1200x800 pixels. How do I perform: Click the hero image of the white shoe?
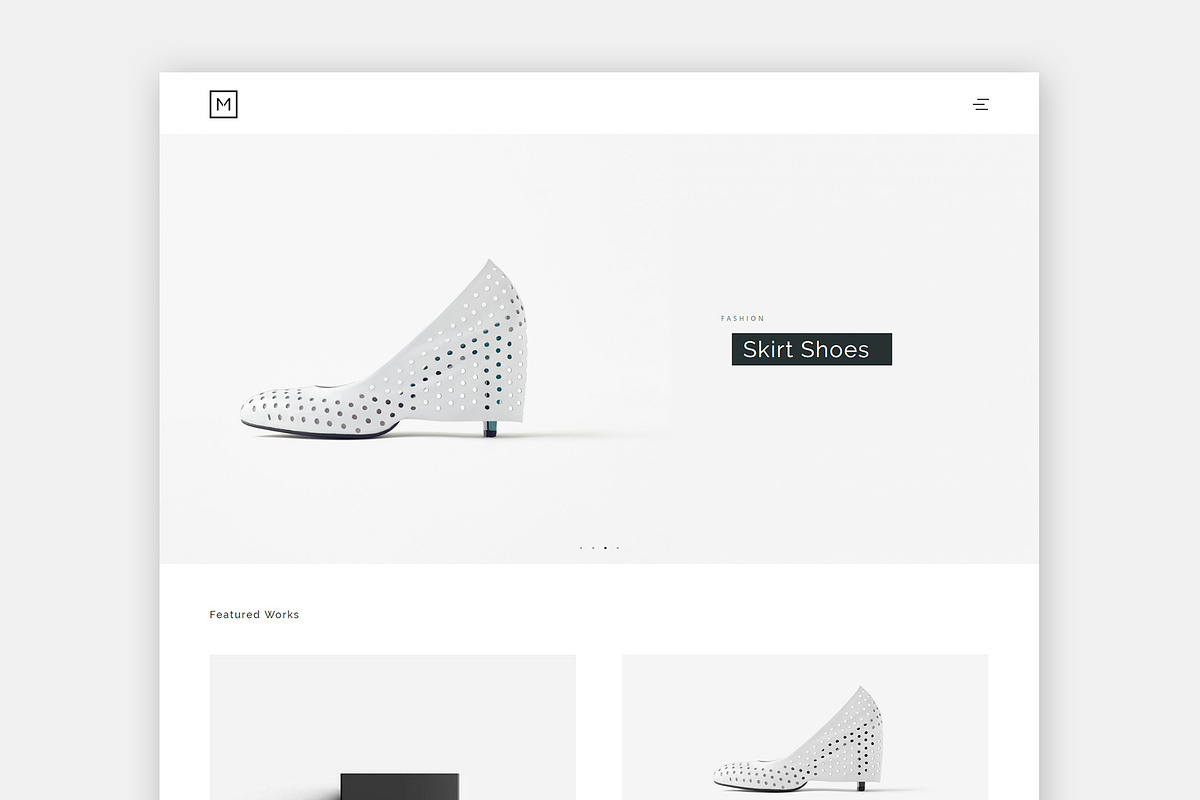pyautogui.click(x=384, y=350)
